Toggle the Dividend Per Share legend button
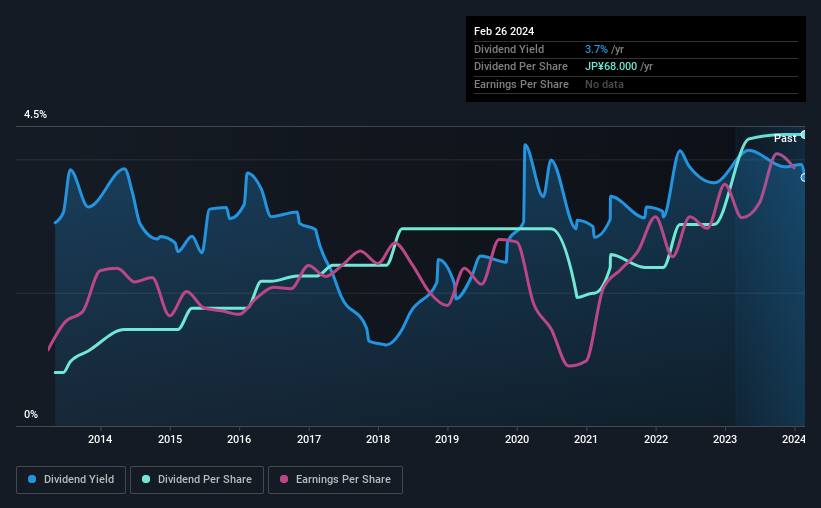The height and width of the screenshot is (508, 821). (x=197, y=480)
